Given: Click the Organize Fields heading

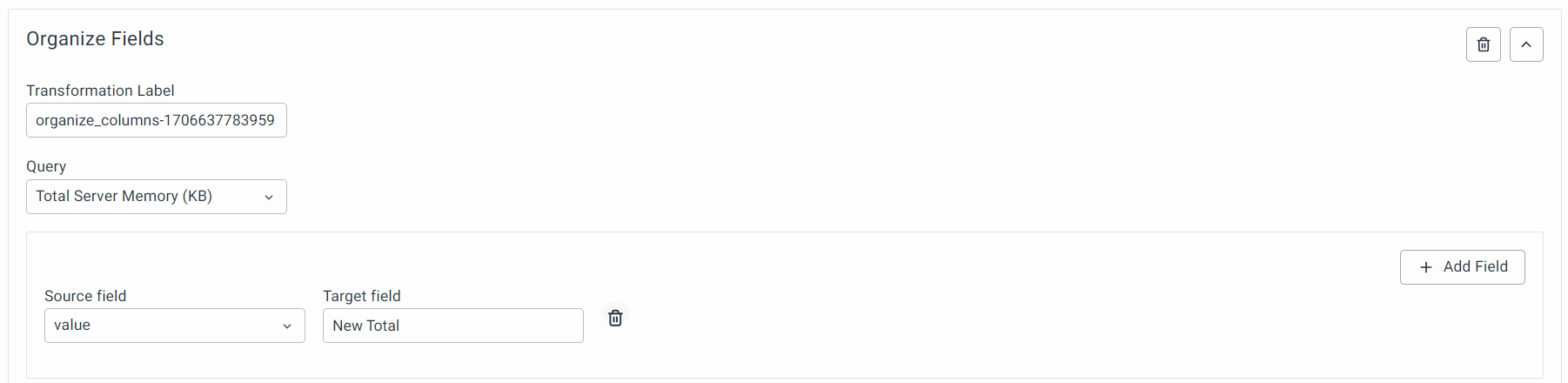Looking at the screenshot, I should point(95,39).
